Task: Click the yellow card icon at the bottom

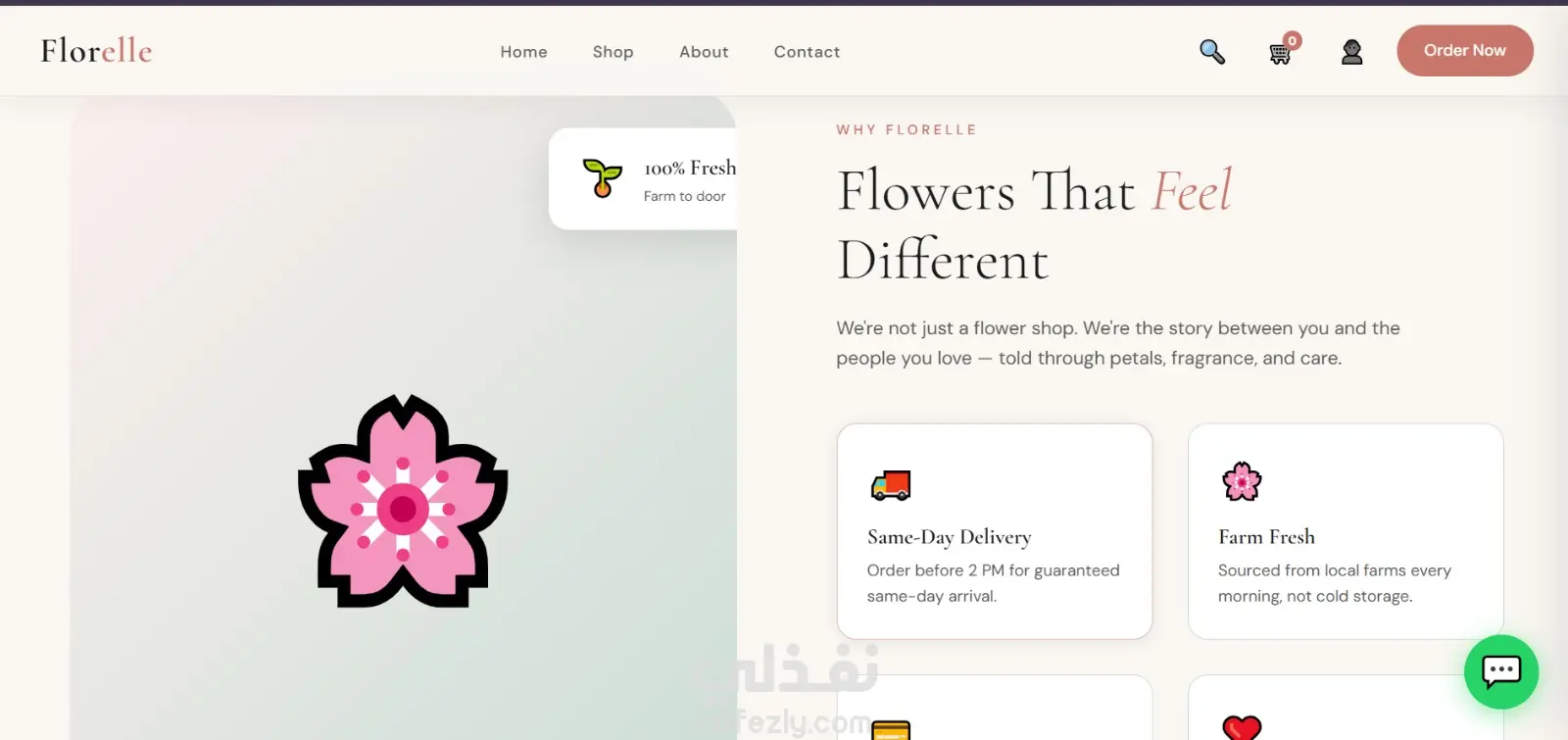Action: pyautogui.click(x=891, y=730)
